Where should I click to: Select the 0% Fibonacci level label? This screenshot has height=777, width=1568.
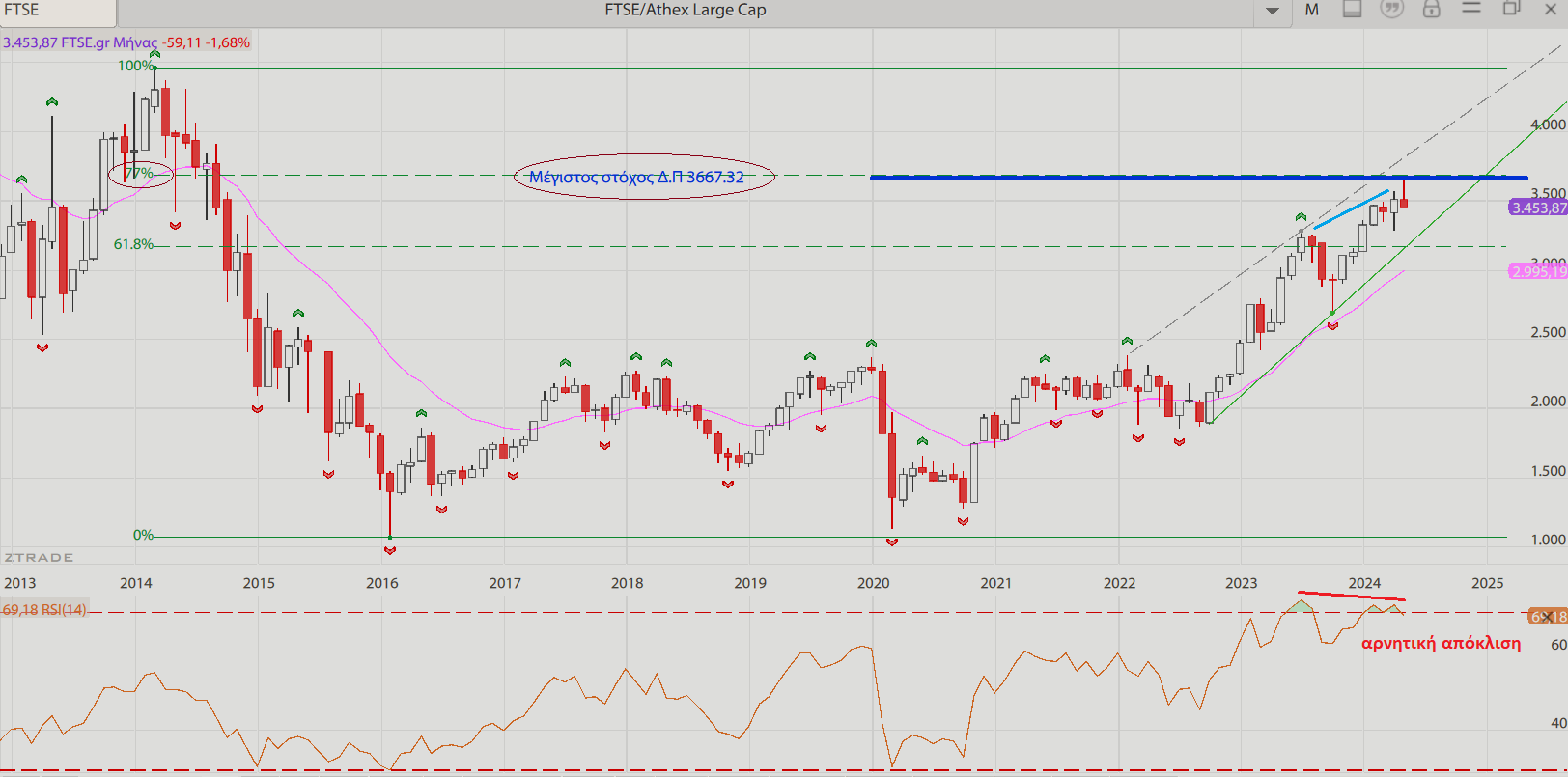coord(143,535)
